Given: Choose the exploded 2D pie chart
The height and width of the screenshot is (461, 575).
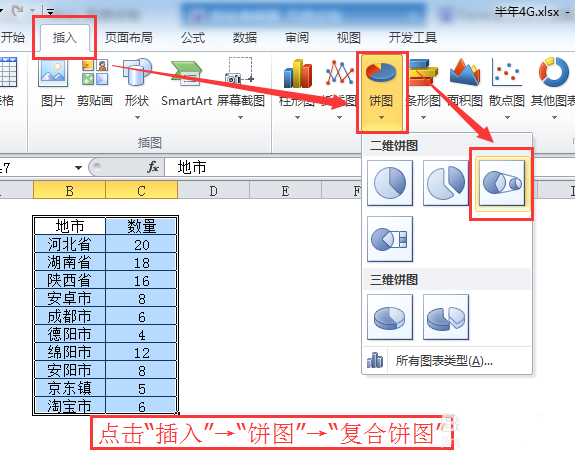Looking at the screenshot, I should (x=446, y=183).
